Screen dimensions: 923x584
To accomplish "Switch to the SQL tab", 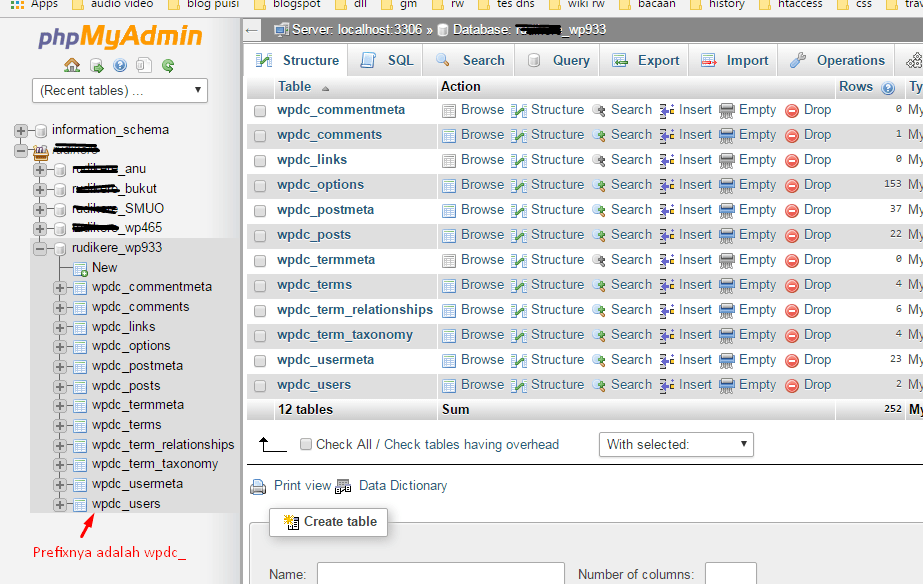I will [386, 61].
